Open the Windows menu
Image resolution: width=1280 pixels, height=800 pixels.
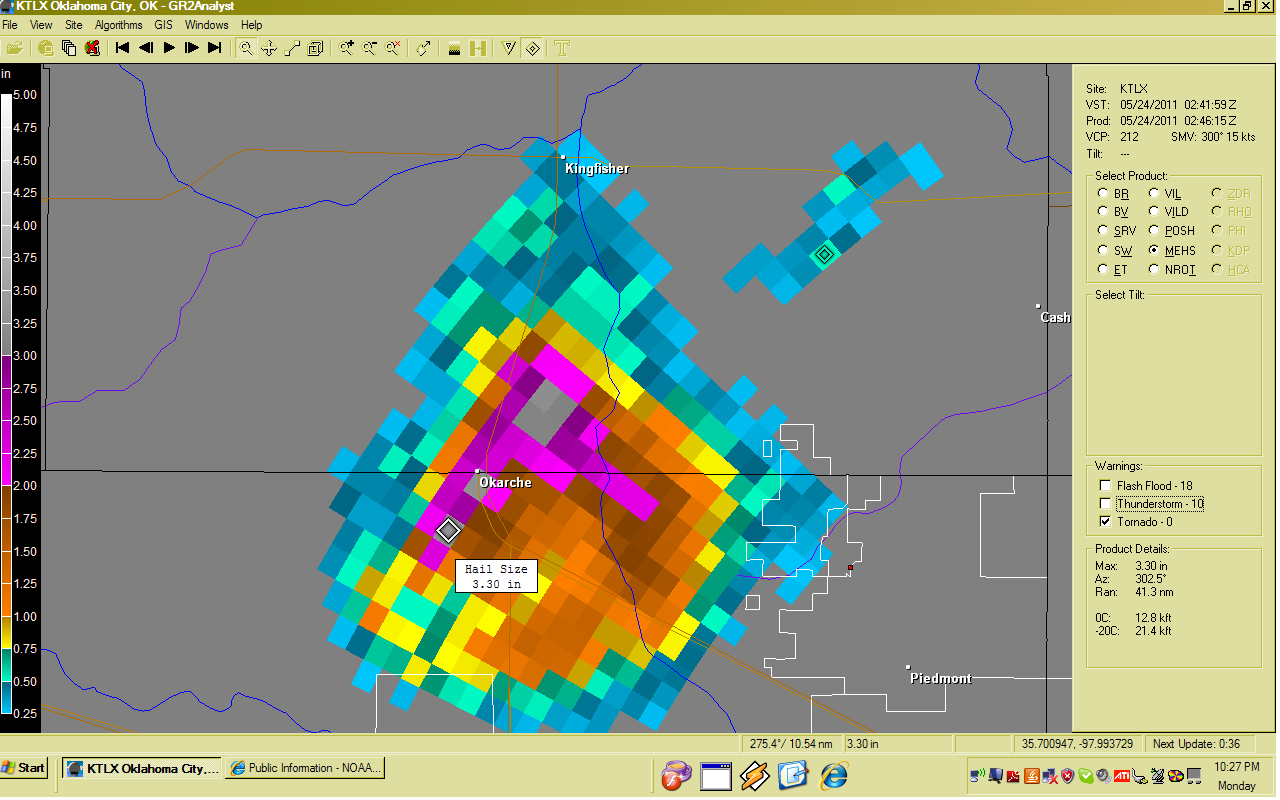[207, 25]
